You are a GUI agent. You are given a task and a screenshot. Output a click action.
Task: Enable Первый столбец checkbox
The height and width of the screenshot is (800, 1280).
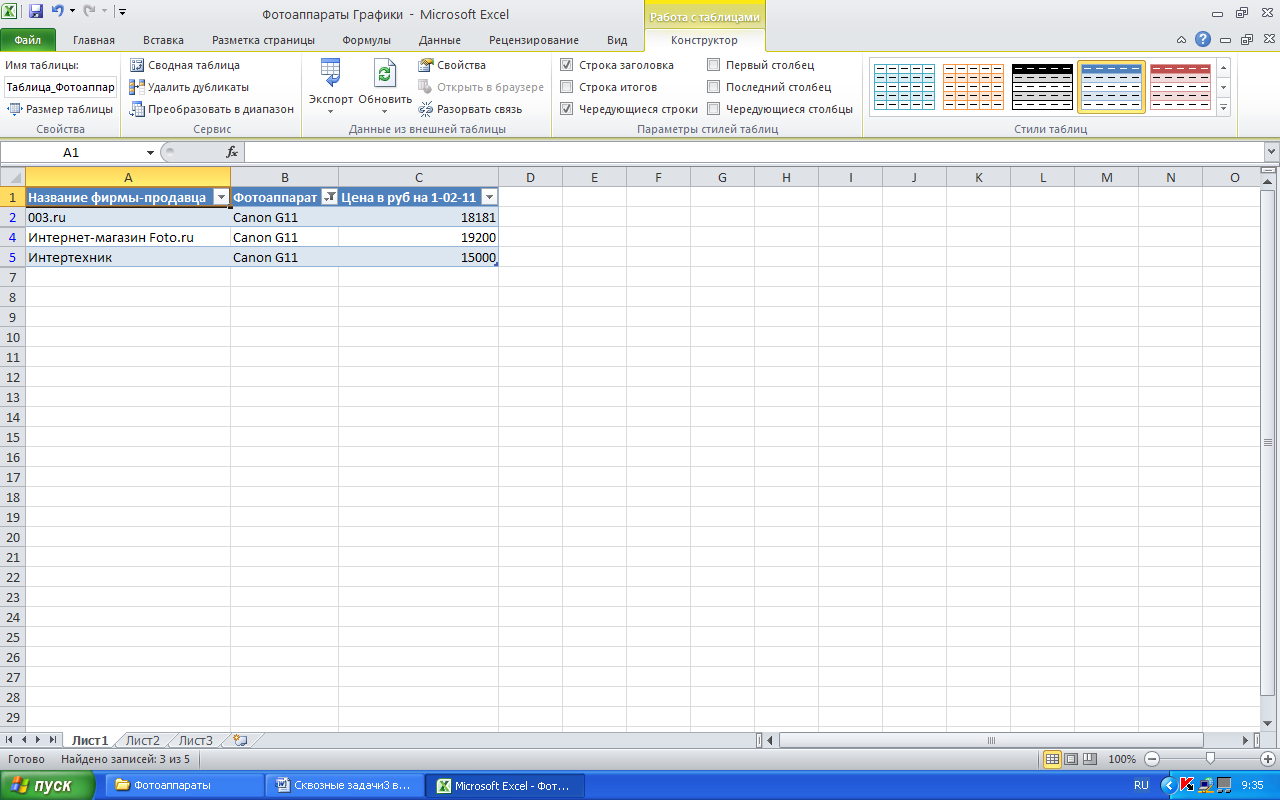pyautogui.click(x=714, y=65)
